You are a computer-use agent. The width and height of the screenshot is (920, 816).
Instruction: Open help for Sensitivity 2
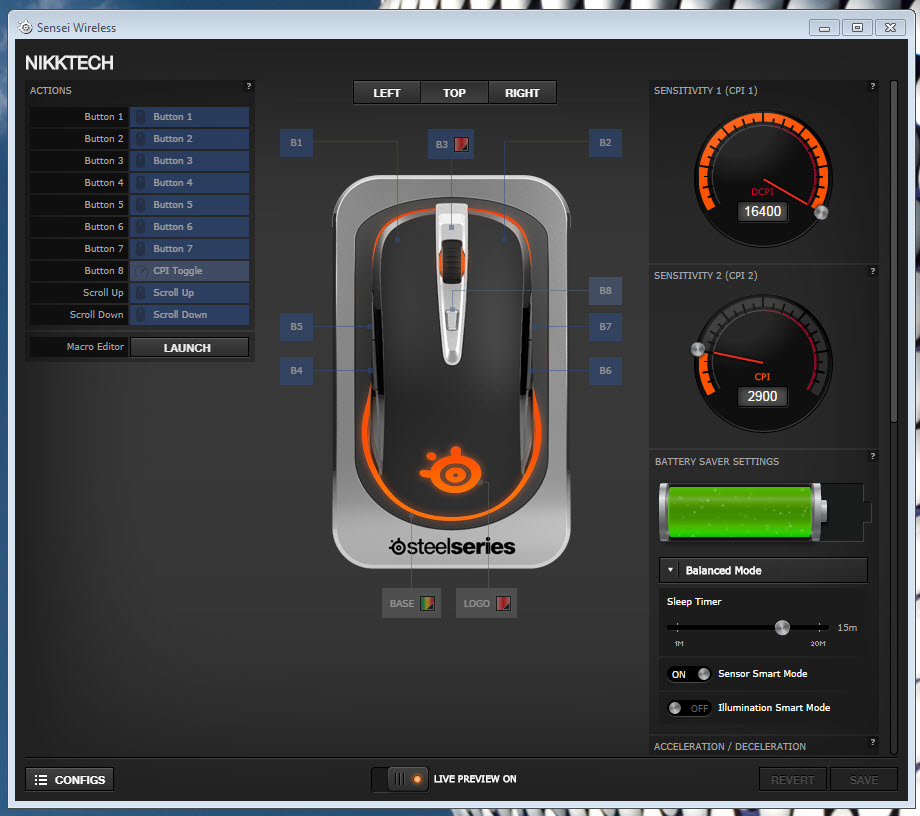pos(873,271)
